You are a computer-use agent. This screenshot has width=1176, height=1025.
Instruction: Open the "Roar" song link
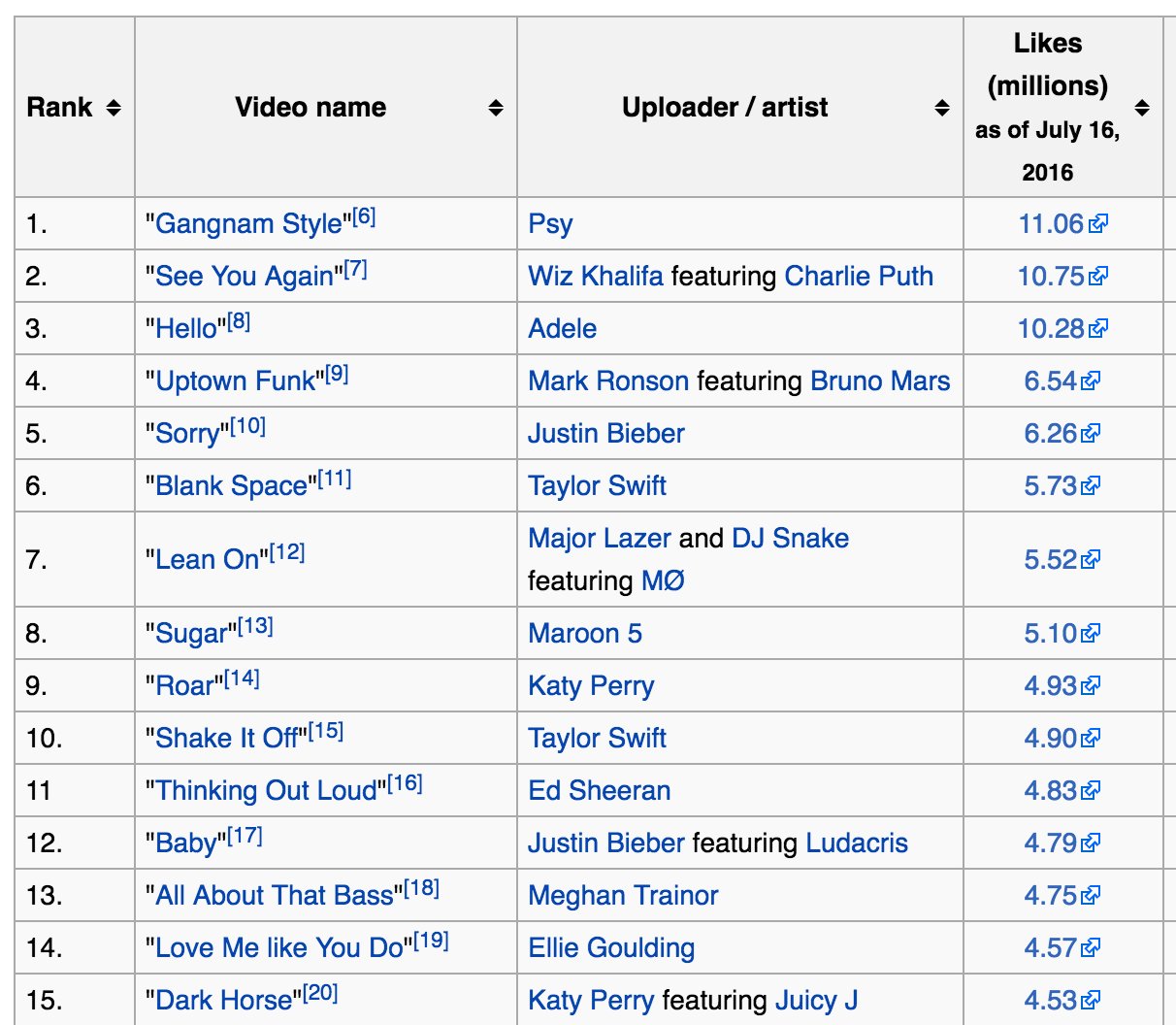(x=184, y=686)
